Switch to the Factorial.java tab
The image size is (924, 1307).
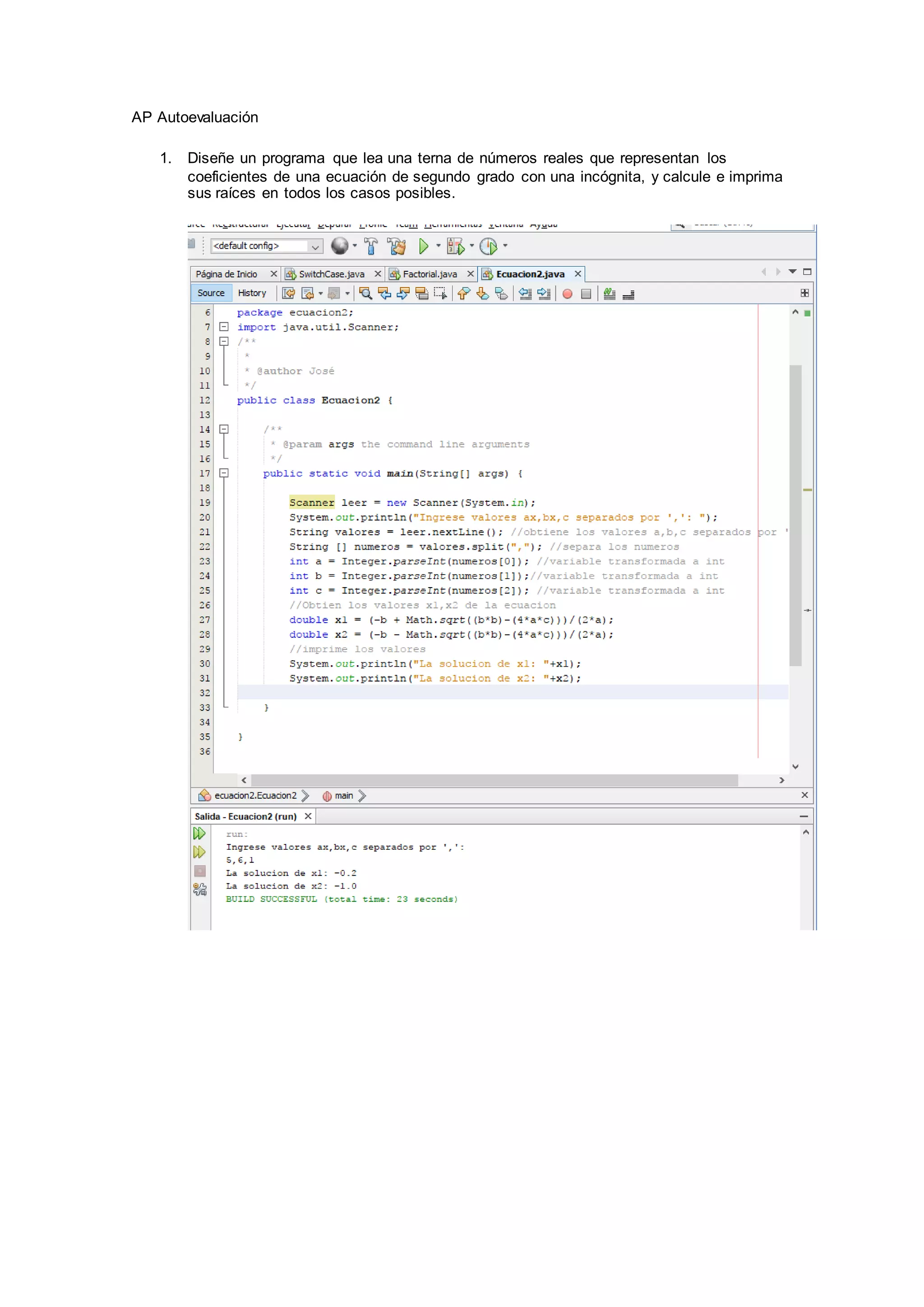[x=430, y=274]
